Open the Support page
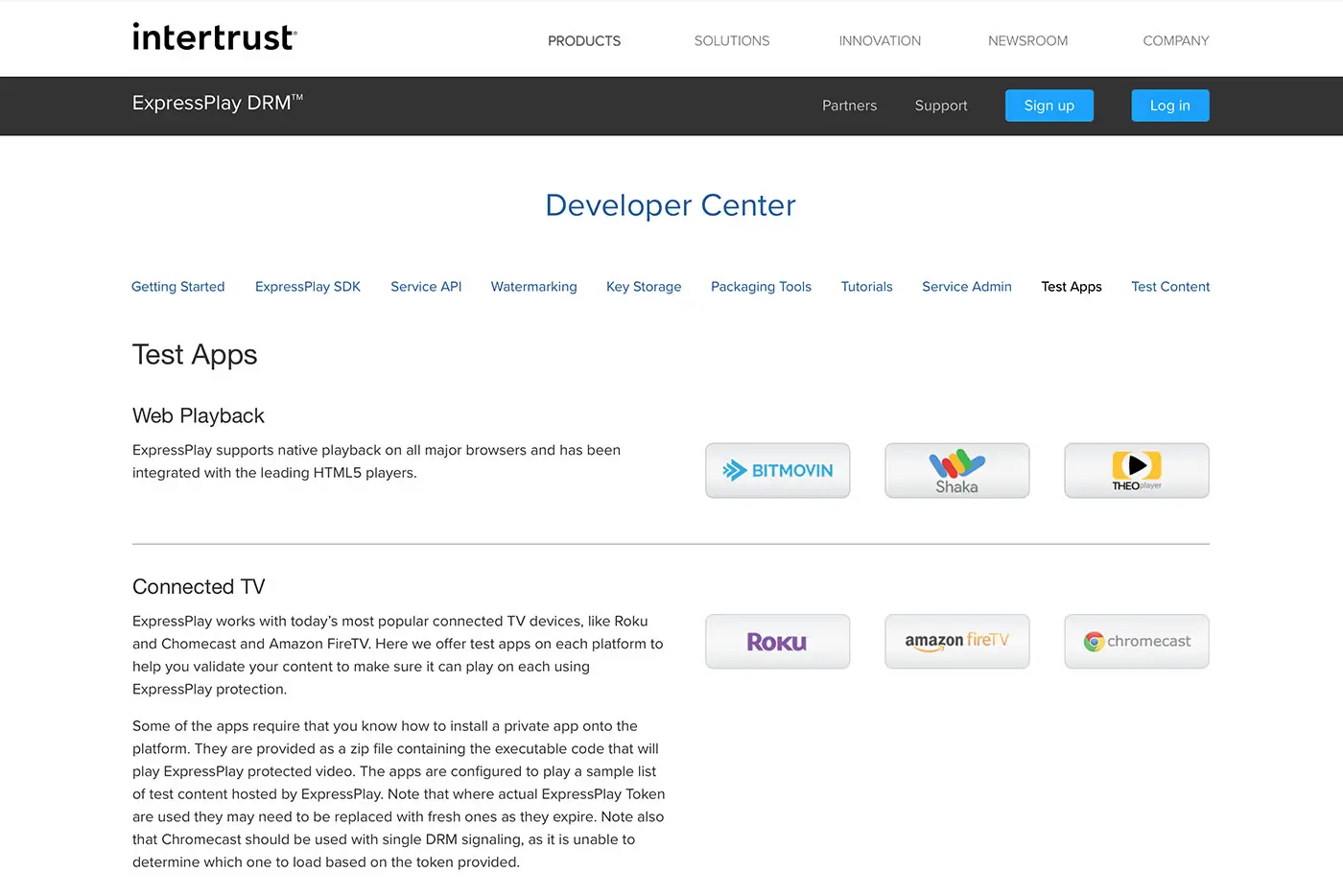The width and height of the screenshot is (1343, 896). click(x=941, y=106)
